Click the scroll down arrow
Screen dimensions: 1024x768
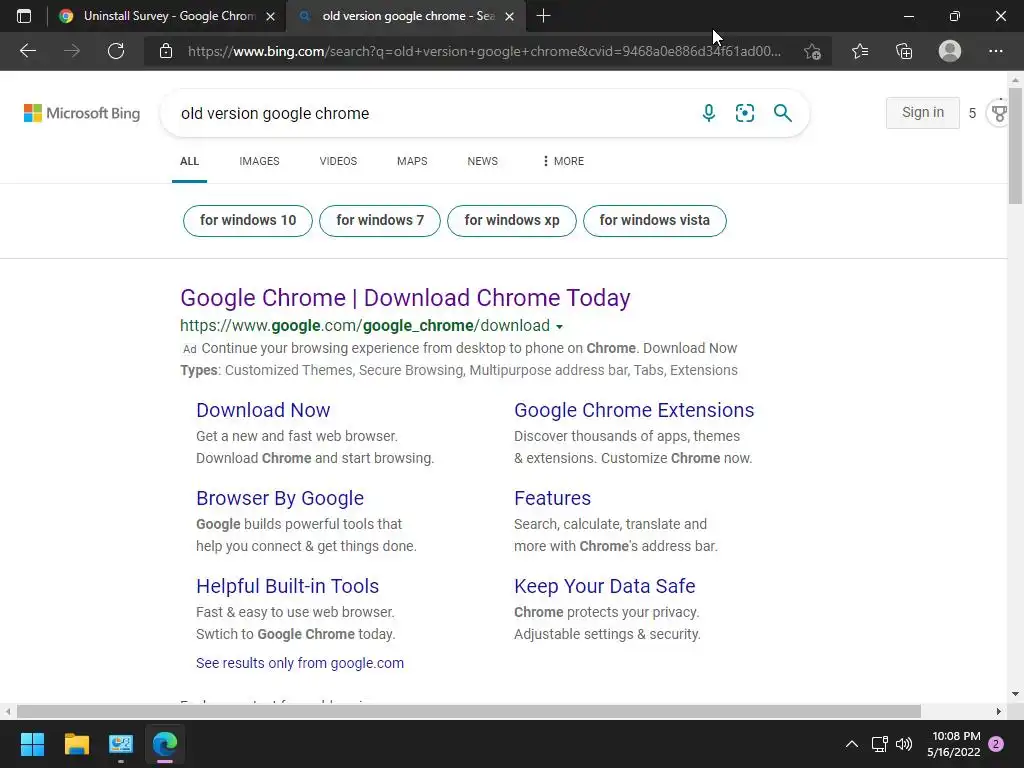1016,694
